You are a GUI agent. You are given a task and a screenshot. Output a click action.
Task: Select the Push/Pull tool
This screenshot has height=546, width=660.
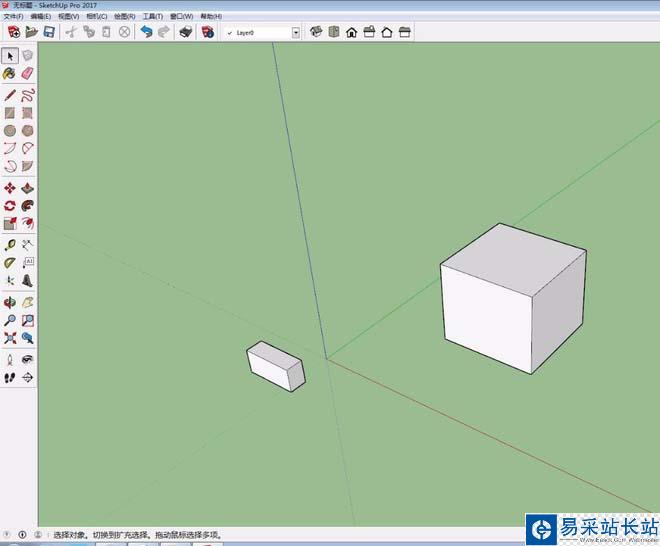[27, 188]
